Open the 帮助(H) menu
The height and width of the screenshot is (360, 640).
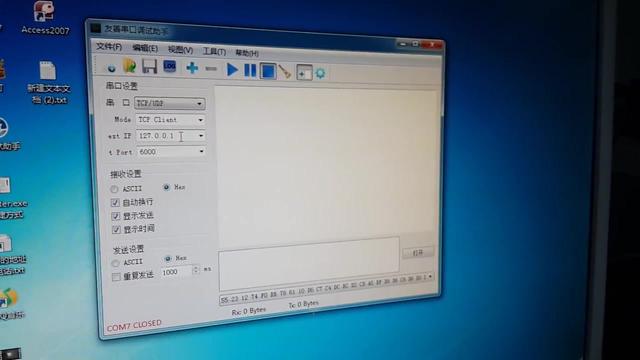click(247, 53)
